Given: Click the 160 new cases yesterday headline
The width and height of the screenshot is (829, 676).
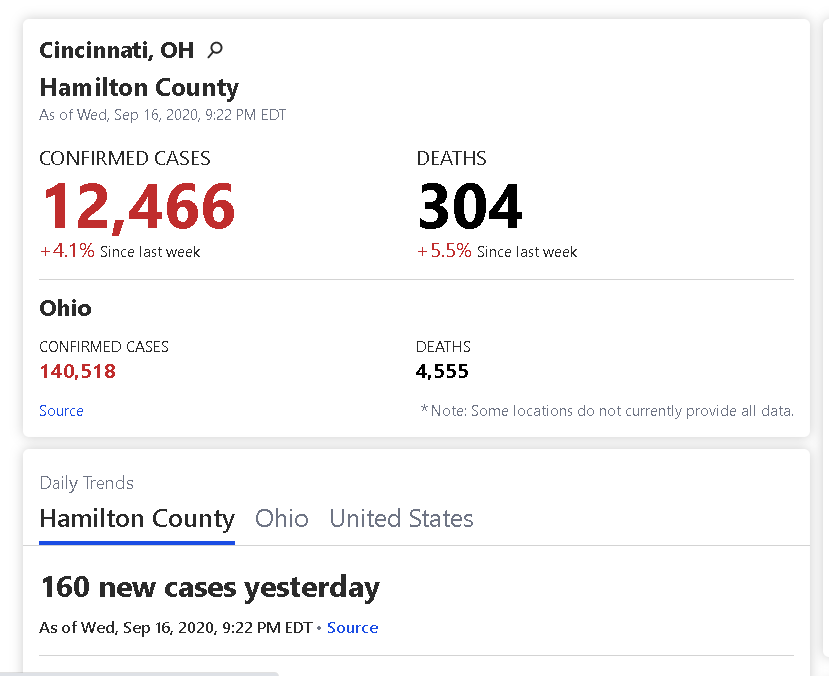Looking at the screenshot, I should click(210, 588).
